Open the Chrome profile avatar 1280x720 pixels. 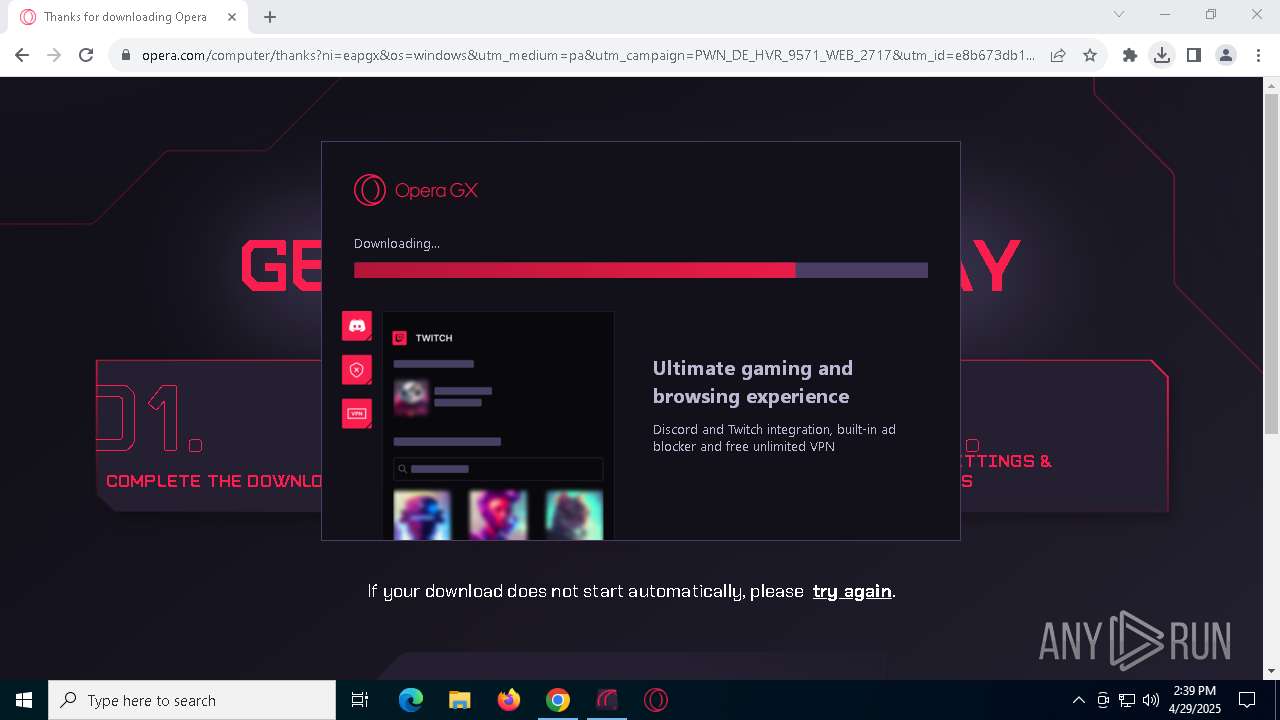pyautogui.click(x=1226, y=56)
